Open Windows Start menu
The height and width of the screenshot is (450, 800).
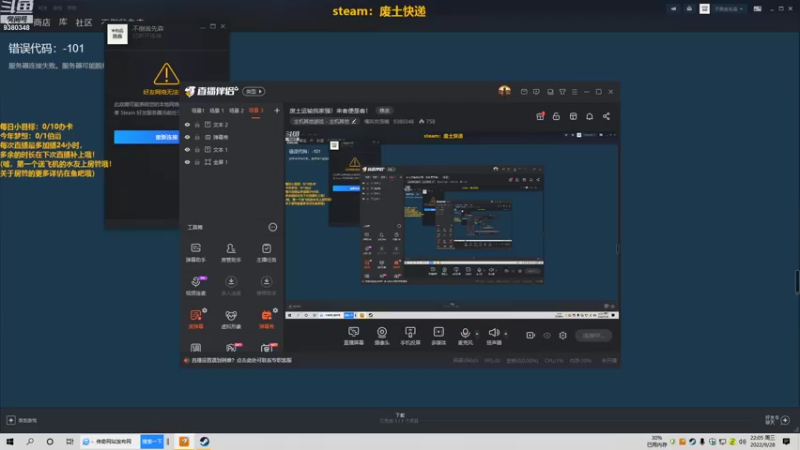[10, 441]
